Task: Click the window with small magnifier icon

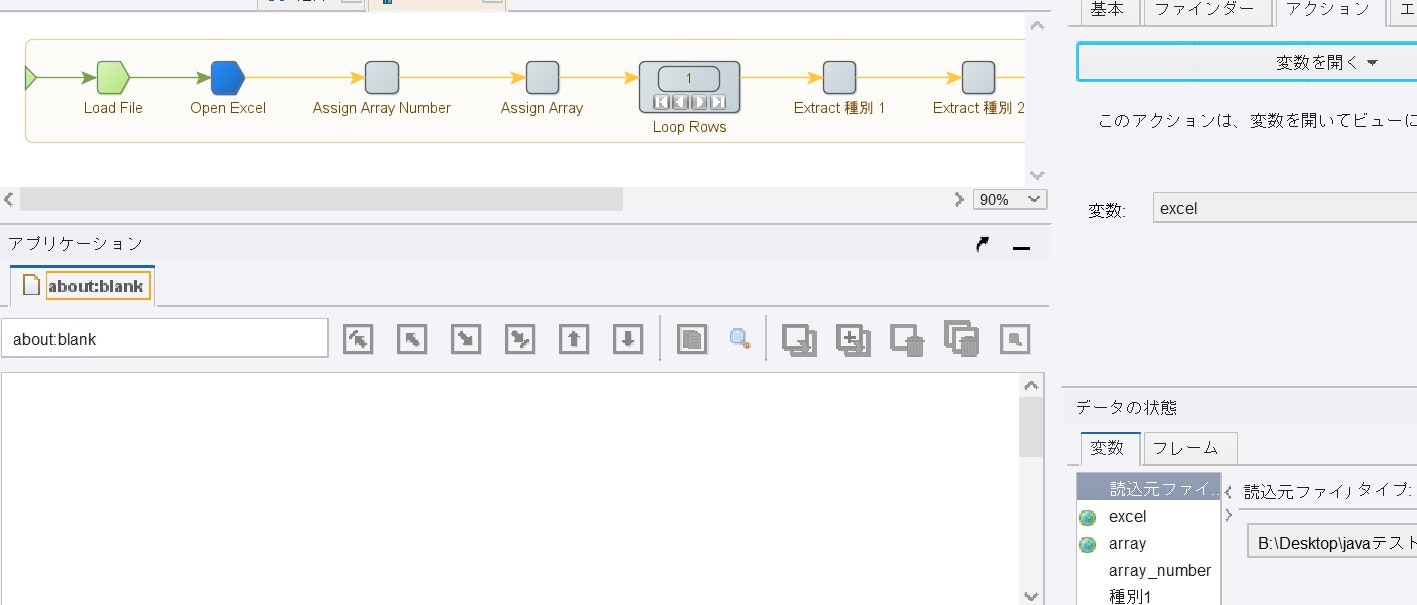Action: 1015,340
